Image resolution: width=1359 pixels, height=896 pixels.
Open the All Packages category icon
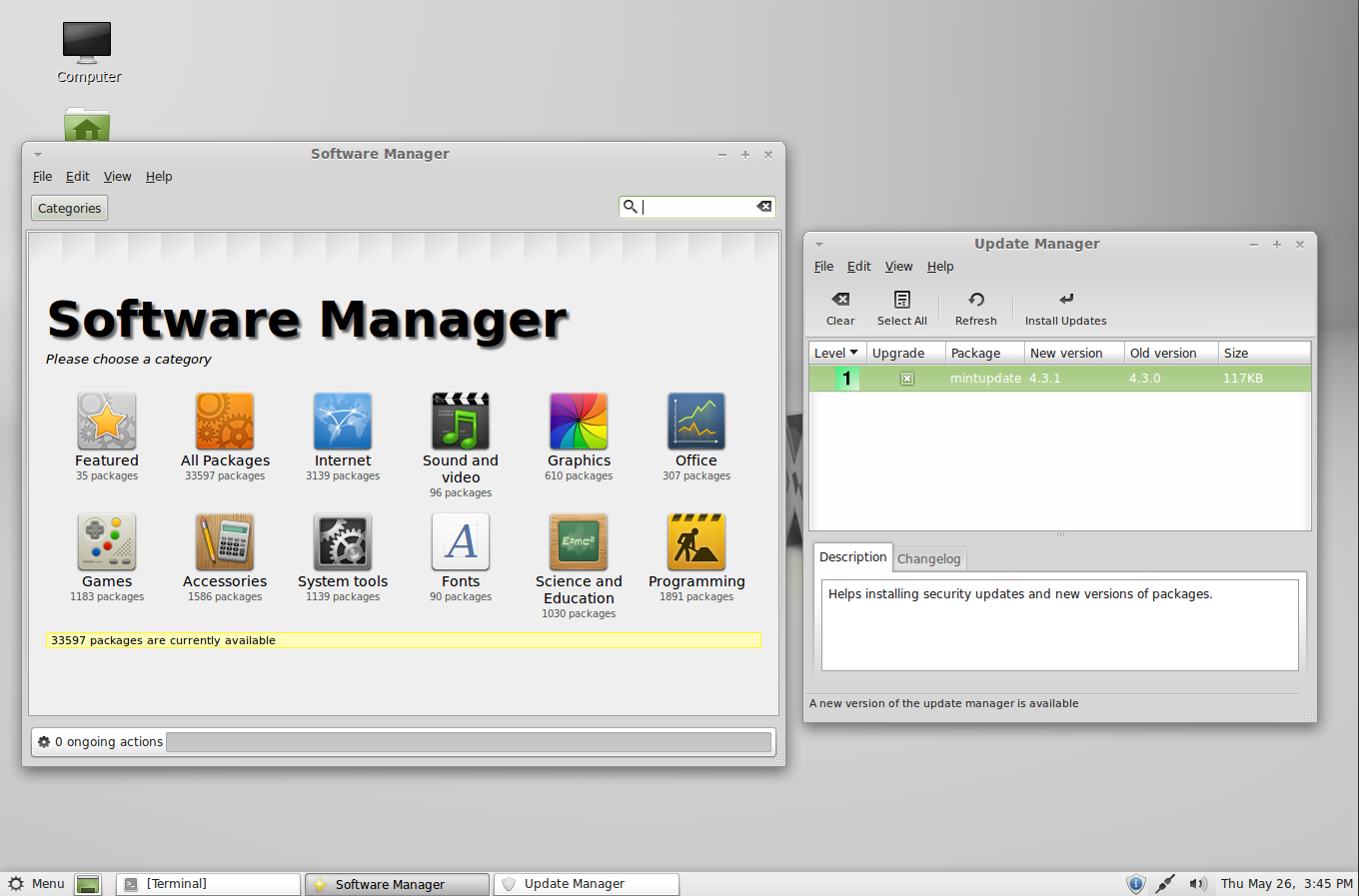point(225,422)
